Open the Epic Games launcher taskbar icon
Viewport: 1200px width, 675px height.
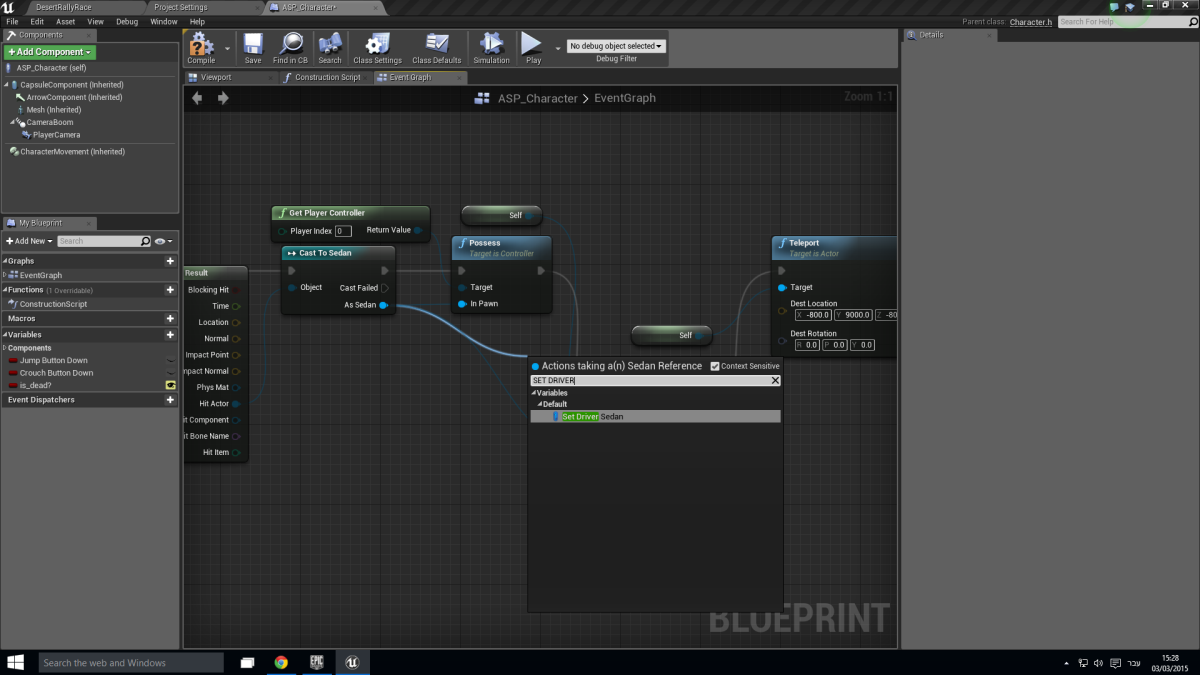point(316,662)
